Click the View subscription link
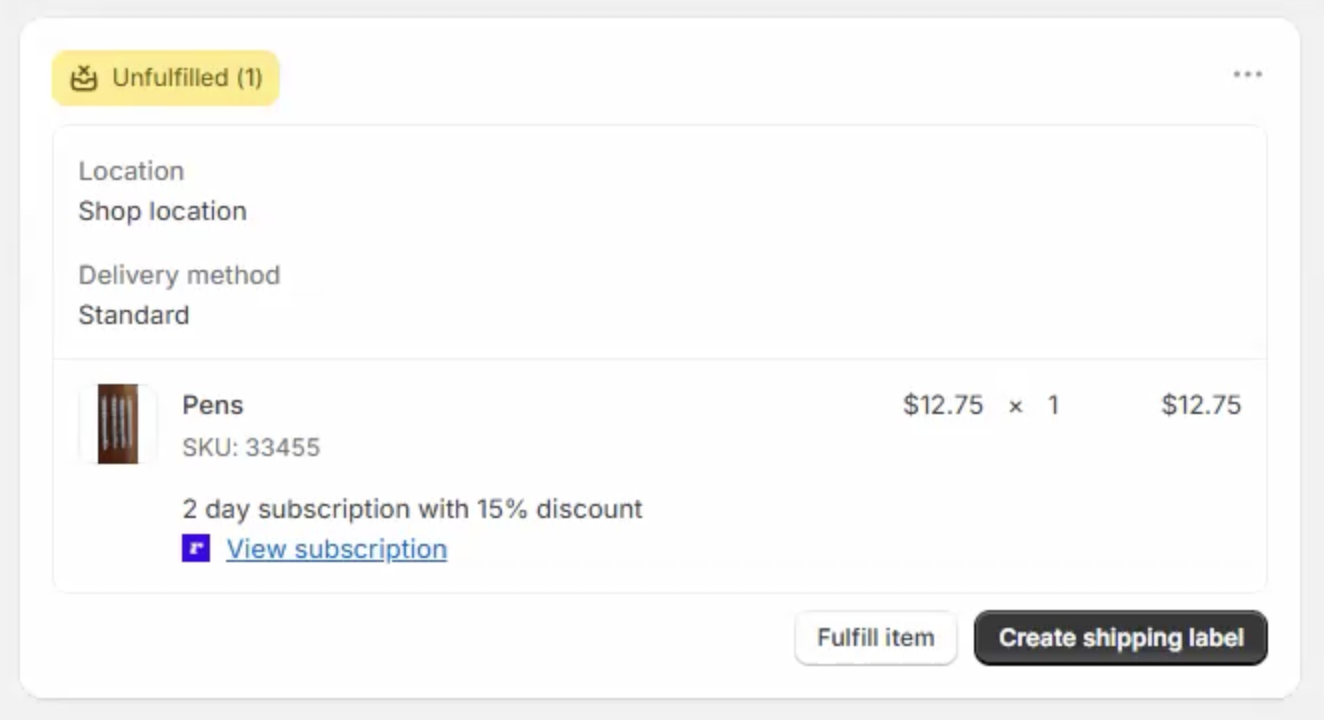1324x720 pixels. [x=336, y=549]
